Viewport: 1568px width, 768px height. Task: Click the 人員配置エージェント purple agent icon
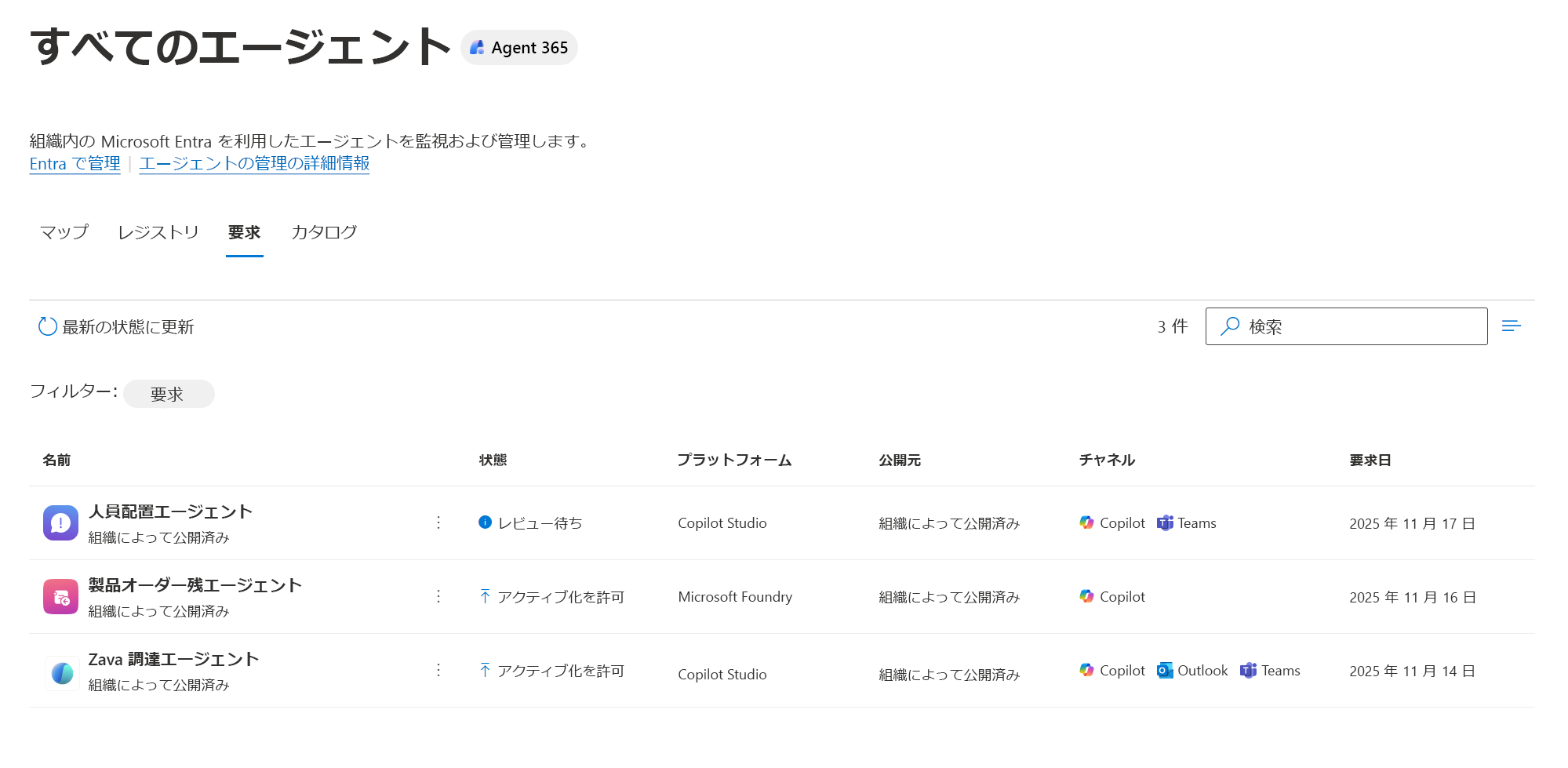pos(60,523)
